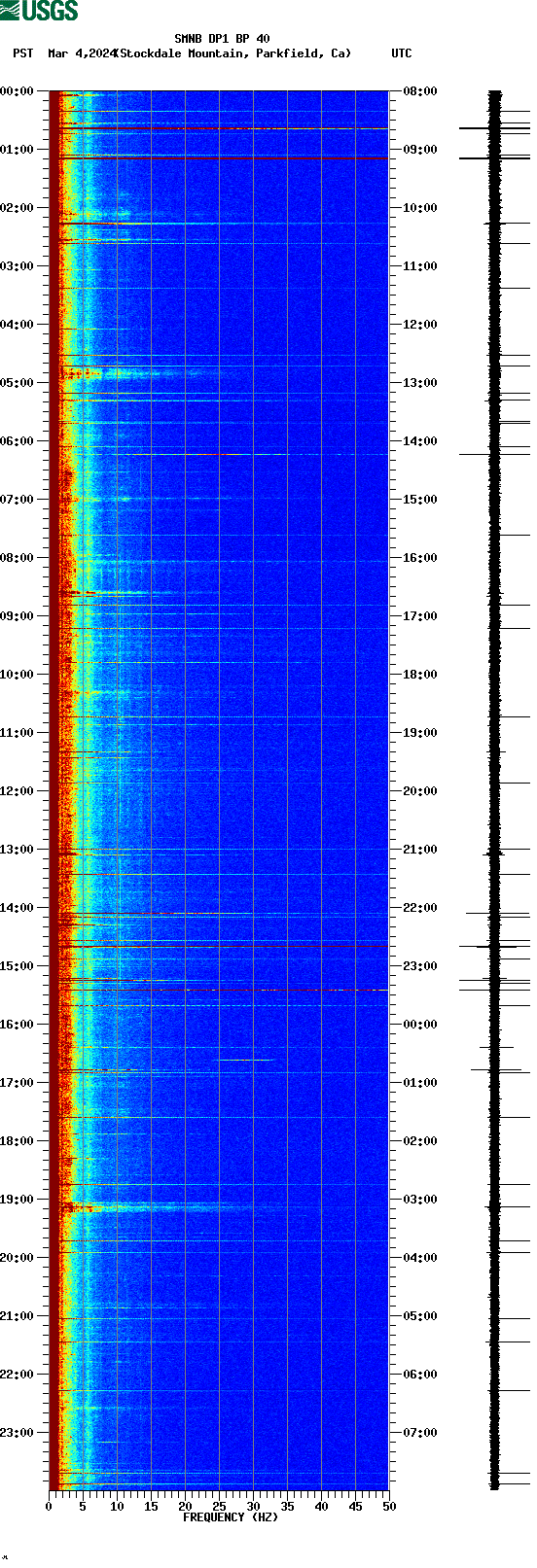
Task: Click the broadband red event line near 15:25 PST
Action: click(219, 990)
